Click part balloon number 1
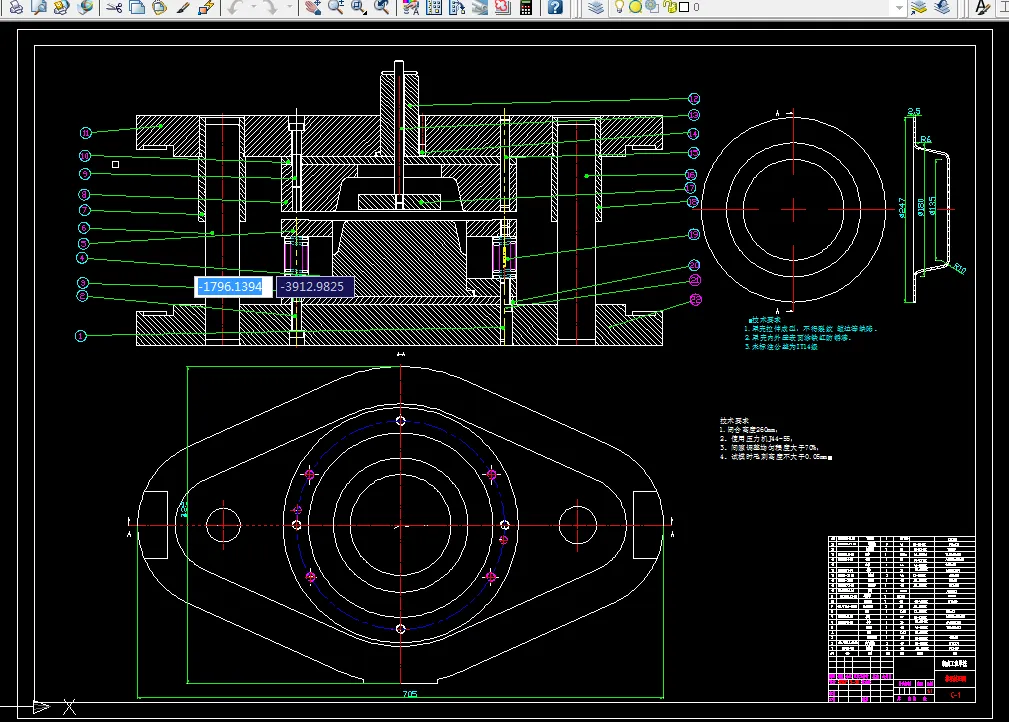This screenshot has width=1009, height=722. [80, 336]
